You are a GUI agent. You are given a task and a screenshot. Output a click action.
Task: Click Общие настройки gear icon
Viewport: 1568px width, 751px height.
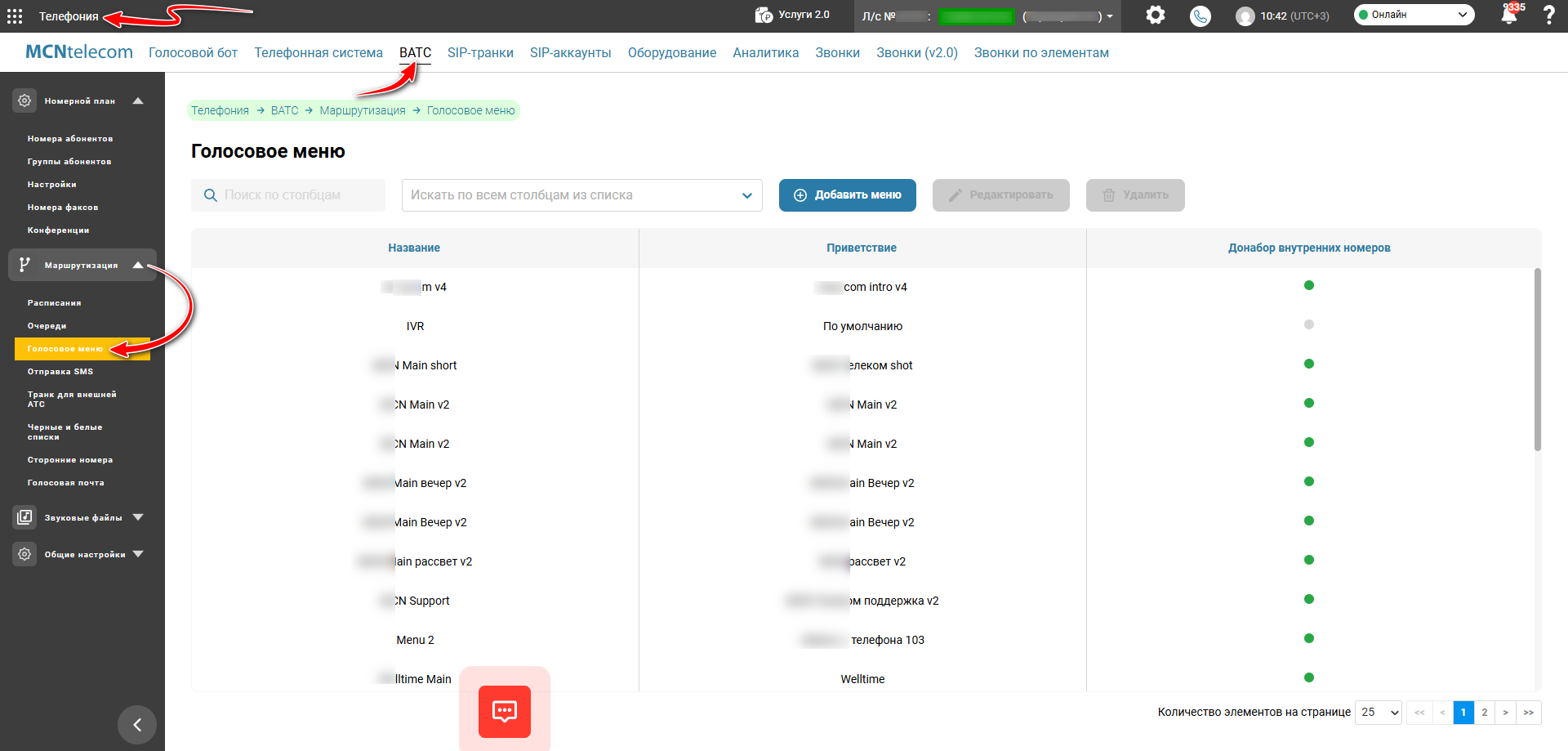click(24, 554)
